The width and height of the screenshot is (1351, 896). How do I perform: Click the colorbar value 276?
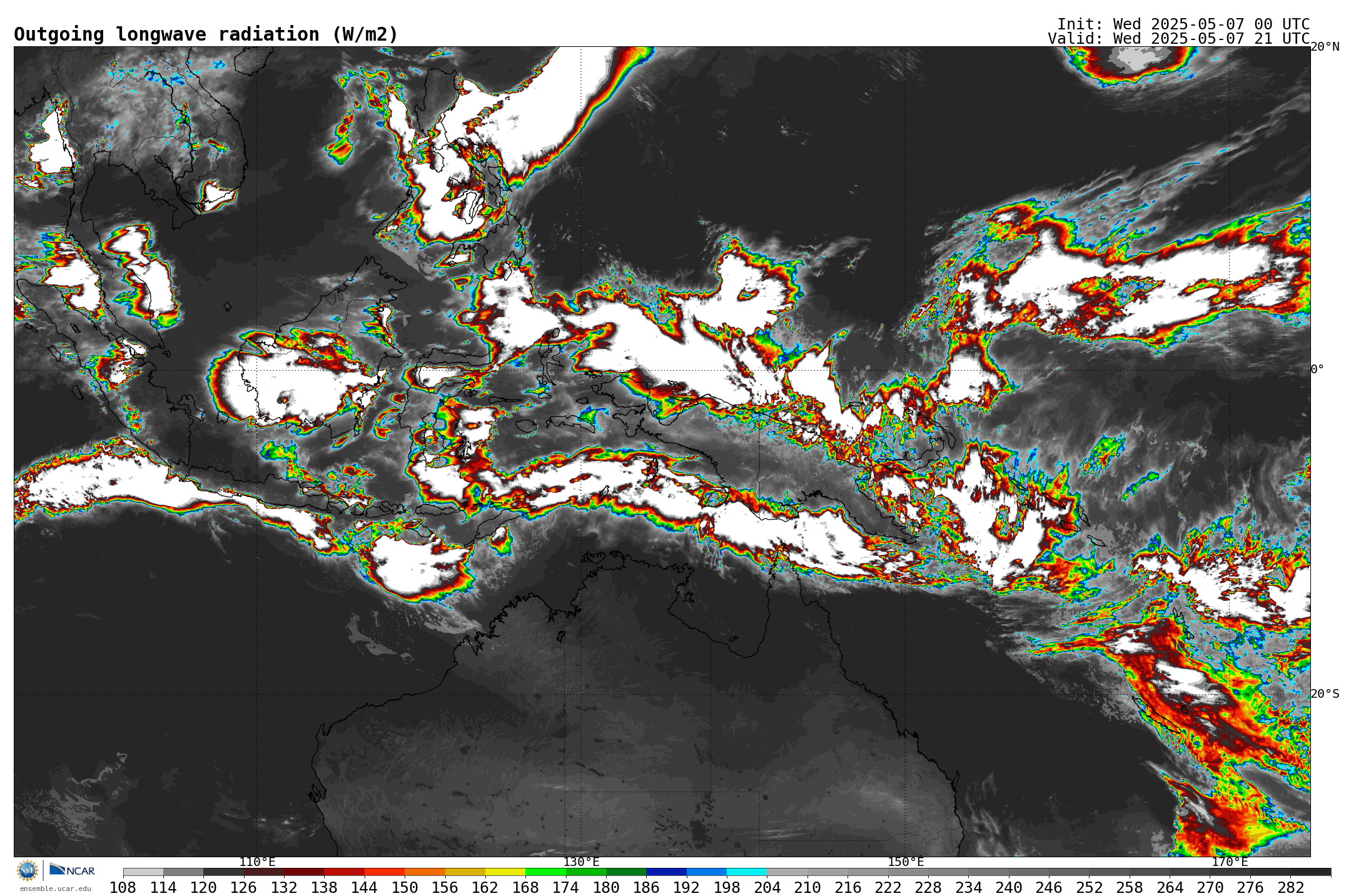click(1250, 888)
